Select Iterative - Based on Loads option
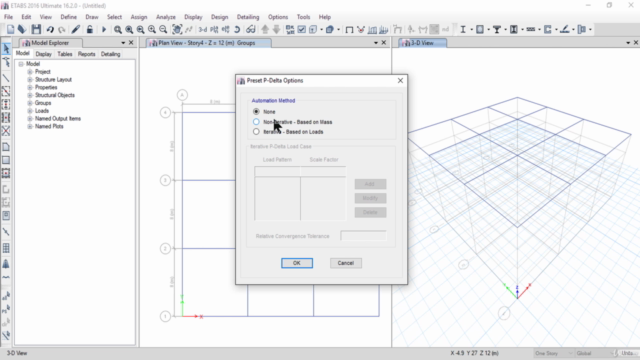This screenshot has width=640, height=360. (256, 131)
